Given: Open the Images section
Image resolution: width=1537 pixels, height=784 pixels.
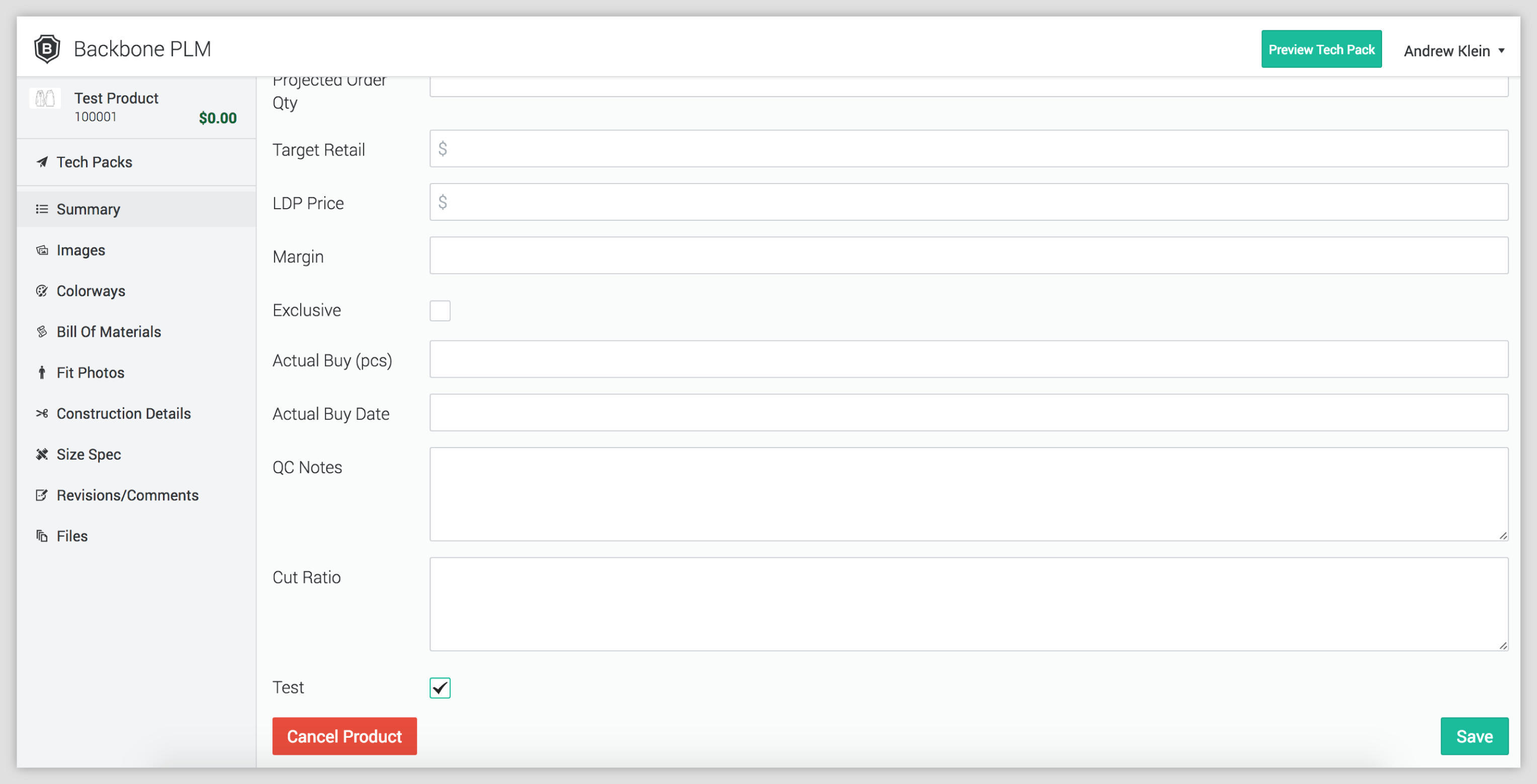Looking at the screenshot, I should pyautogui.click(x=80, y=250).
